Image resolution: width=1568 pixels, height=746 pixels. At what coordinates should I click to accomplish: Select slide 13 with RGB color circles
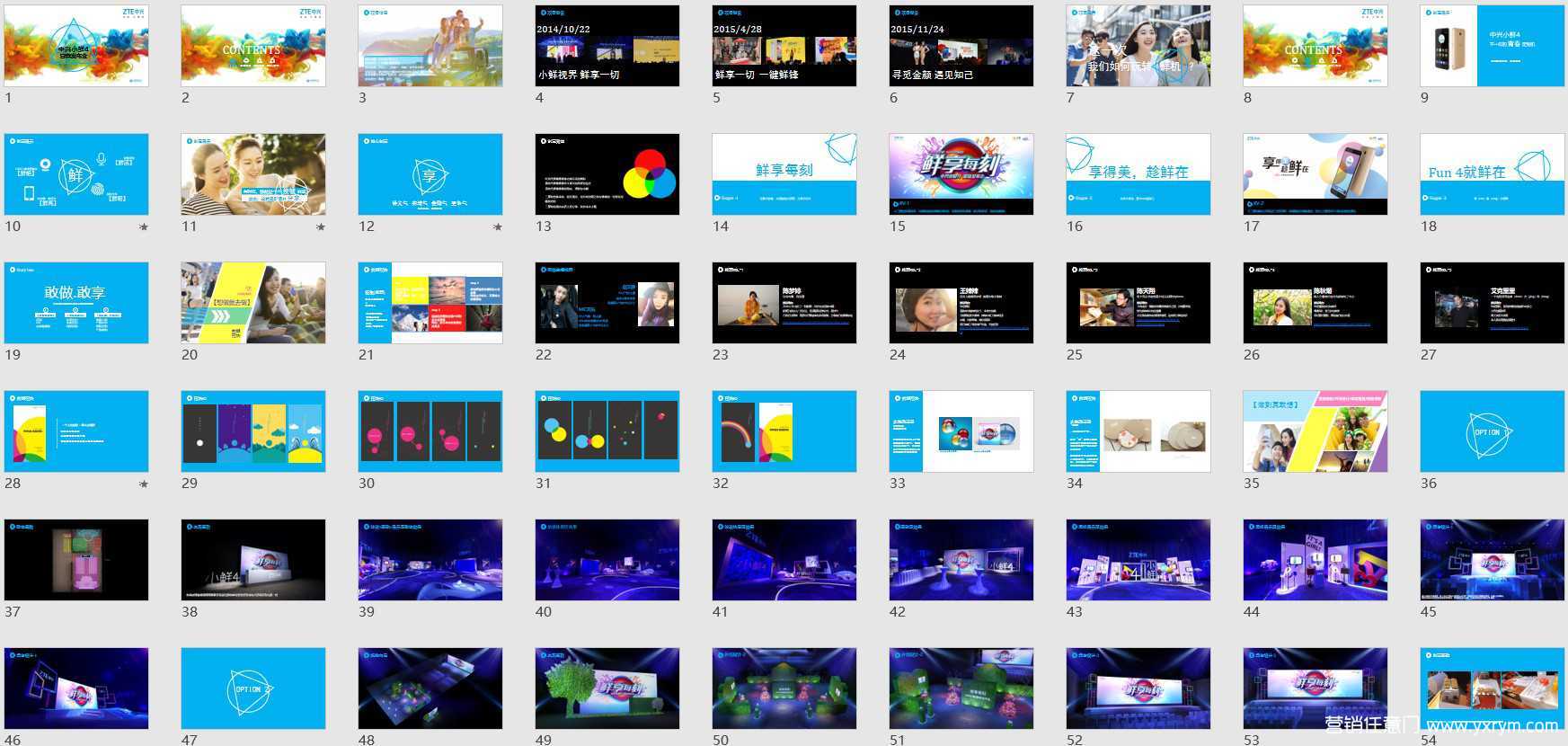[607, 174]
